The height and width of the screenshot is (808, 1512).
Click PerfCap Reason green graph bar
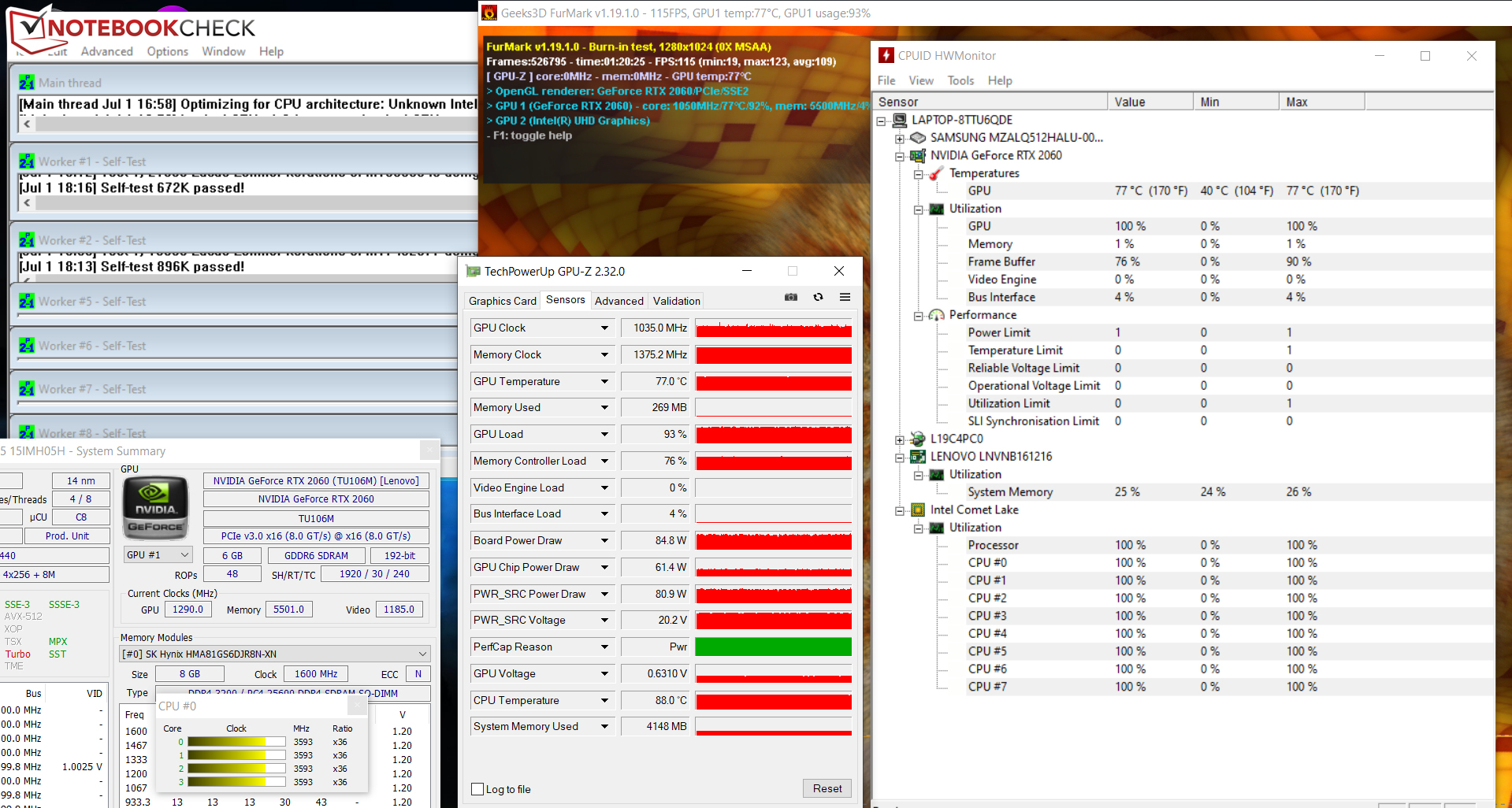click(x=774, y=647)
